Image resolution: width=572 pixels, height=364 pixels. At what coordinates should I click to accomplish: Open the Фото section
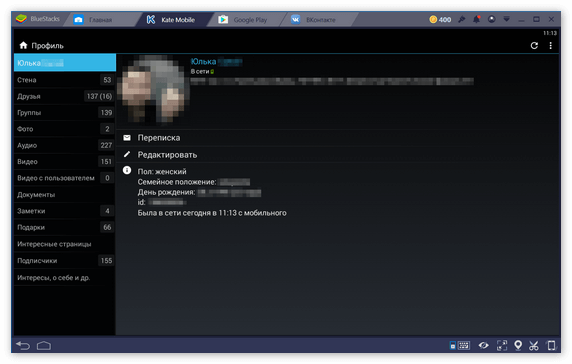tap(65, 129)
